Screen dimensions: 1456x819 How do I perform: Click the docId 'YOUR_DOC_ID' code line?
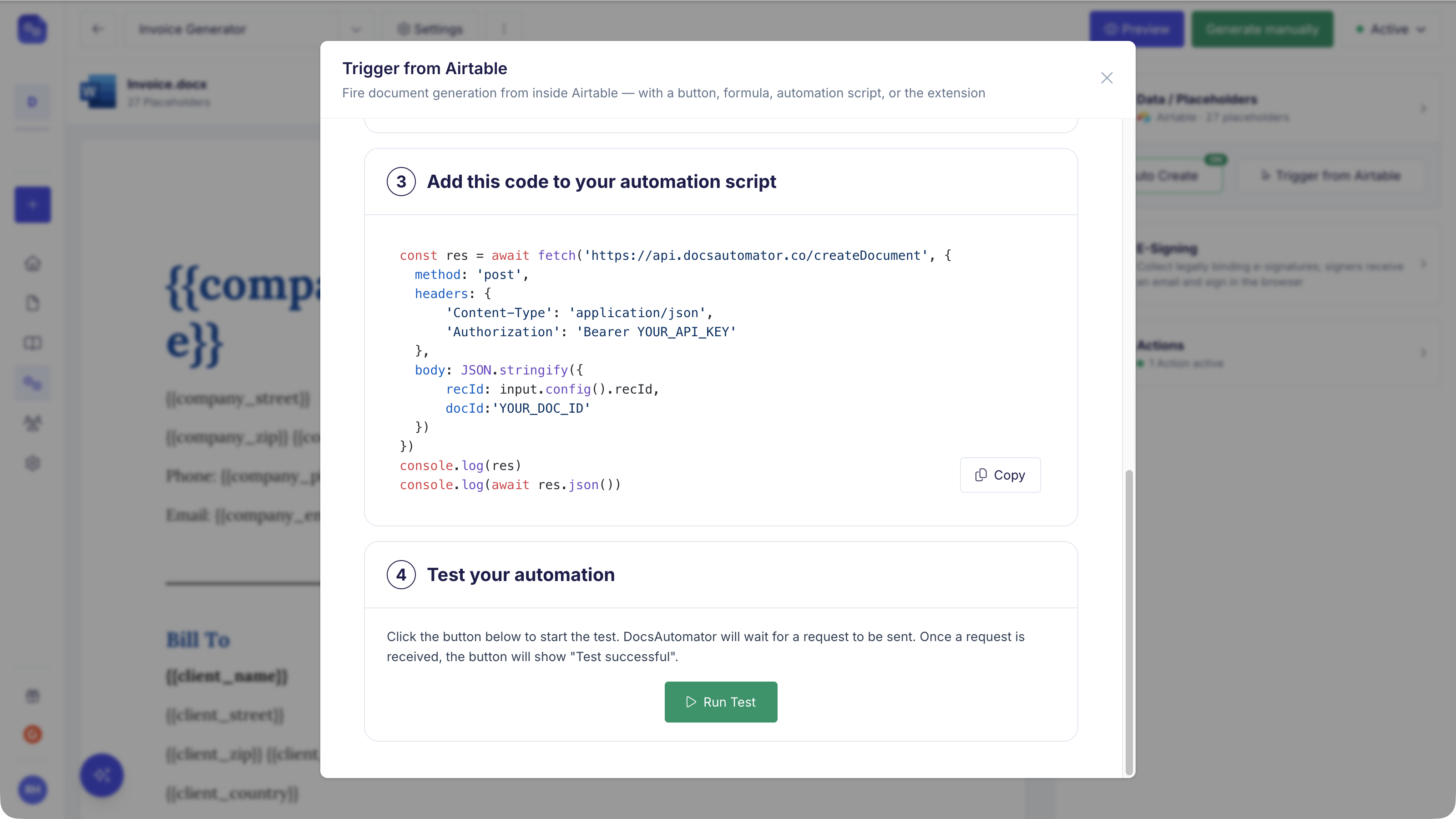pyautogui.click(x=518, y=408)
